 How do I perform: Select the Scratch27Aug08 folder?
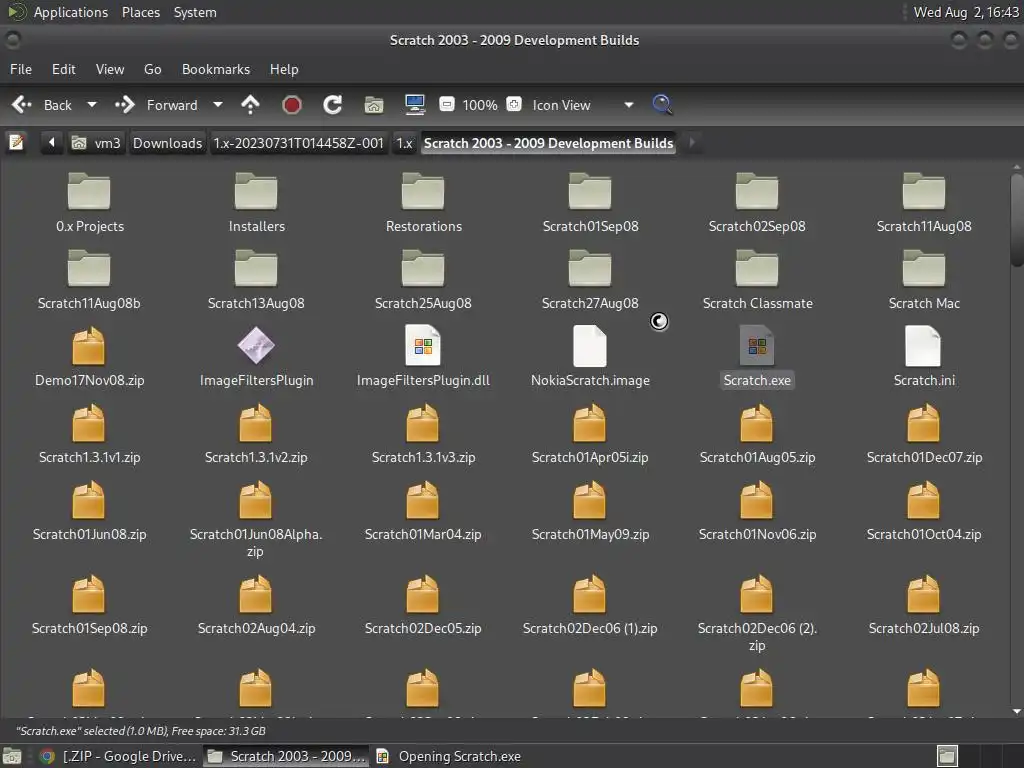pos(590,280)
